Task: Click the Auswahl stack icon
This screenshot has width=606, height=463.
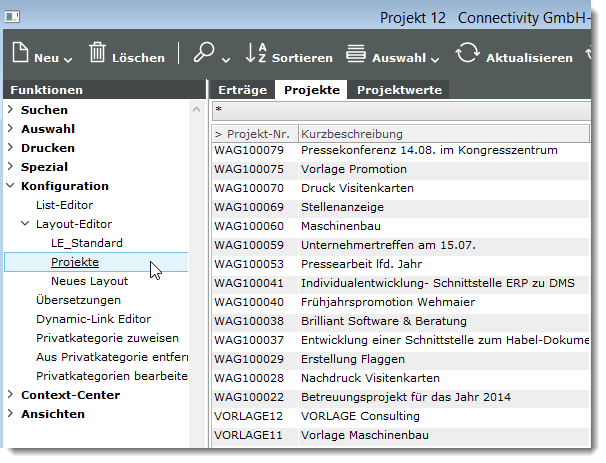Action: [356, 55]
